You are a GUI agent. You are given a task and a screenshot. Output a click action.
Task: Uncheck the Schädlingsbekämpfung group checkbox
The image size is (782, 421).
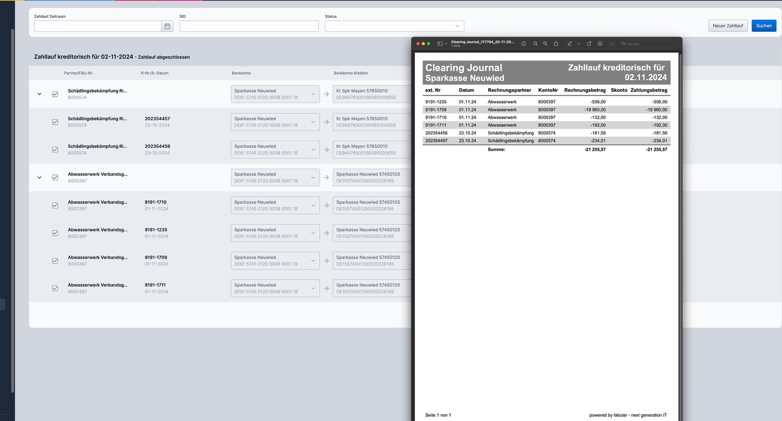(55, 94)
